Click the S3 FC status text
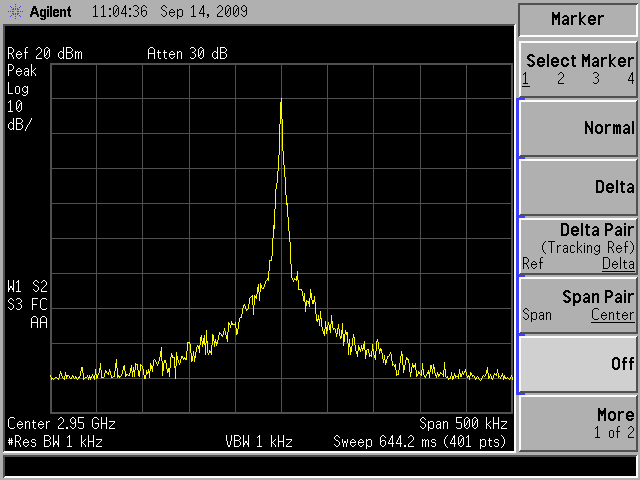Viewport: 640px width, 480px height. [27, 304]
